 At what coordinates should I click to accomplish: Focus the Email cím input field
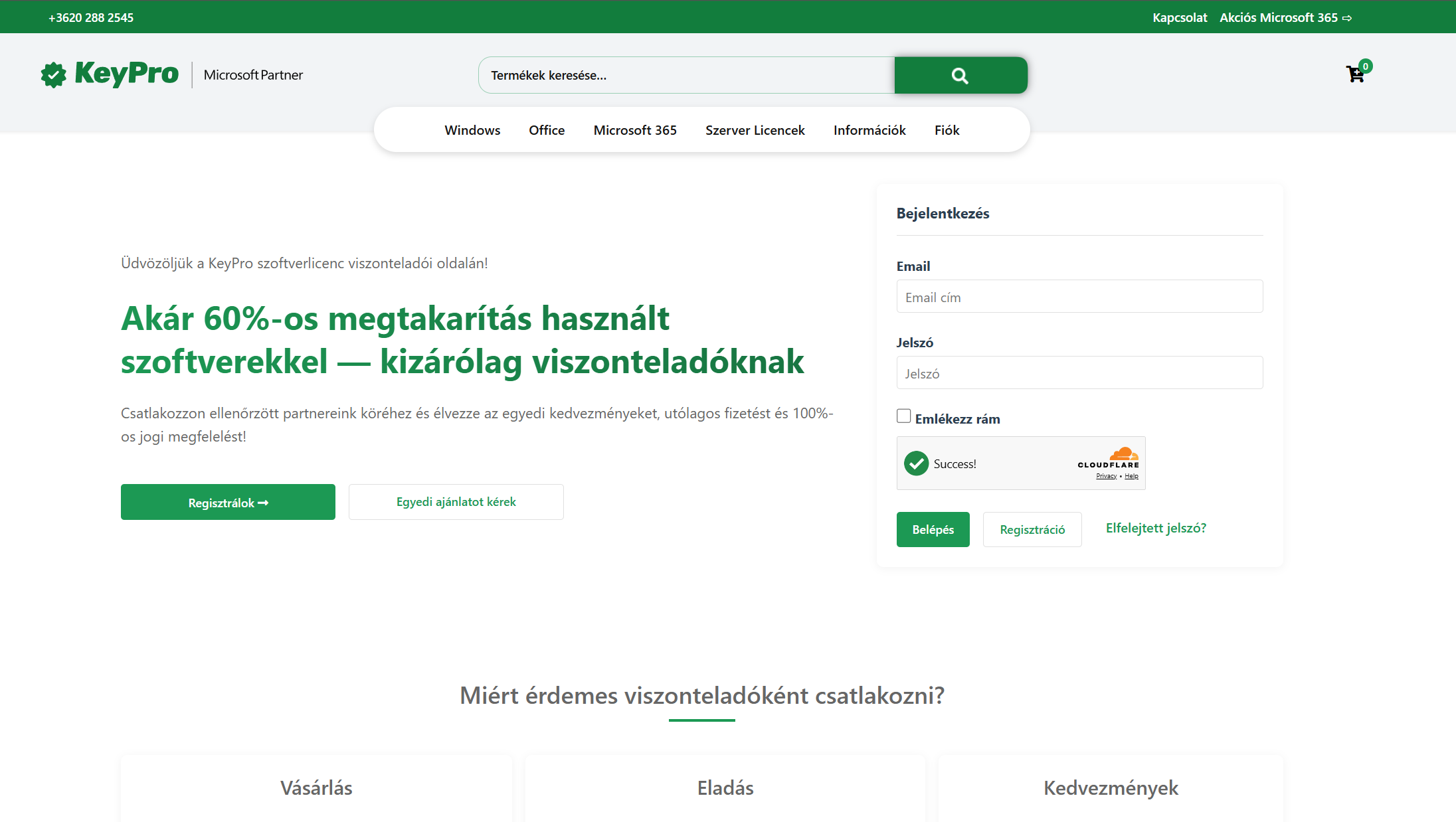coord(1080,296)
